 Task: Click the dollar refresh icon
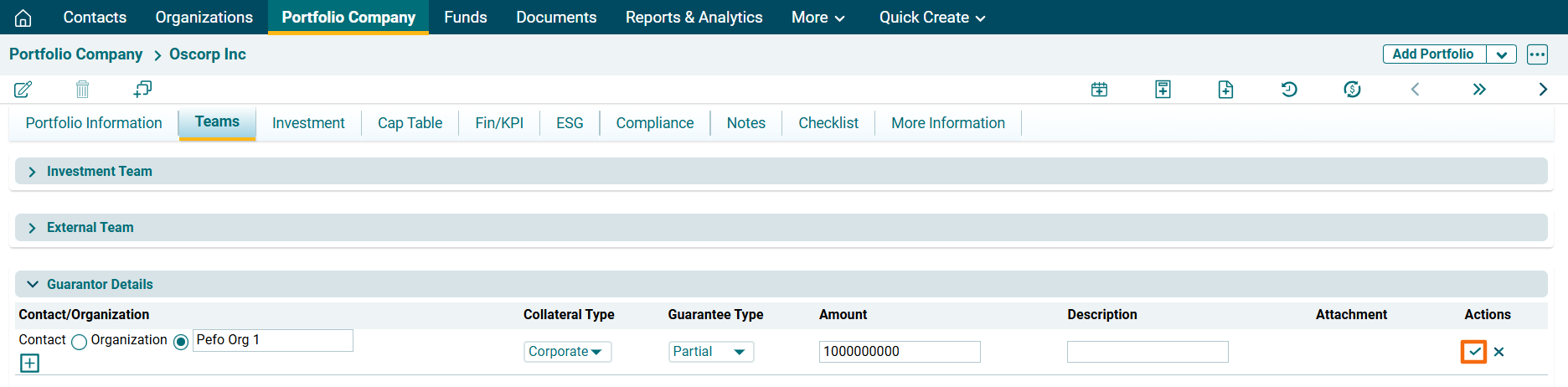(x=1352, y=89)
